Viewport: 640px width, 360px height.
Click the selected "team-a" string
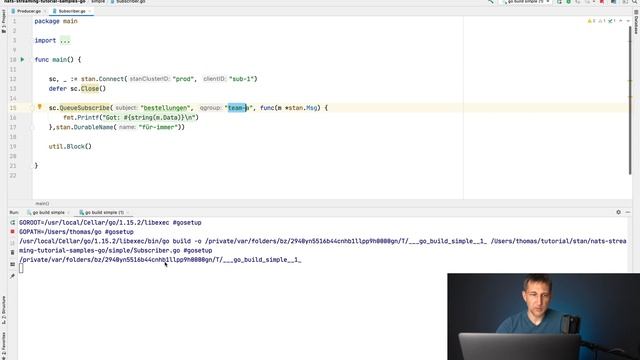(x=238, y=108)
